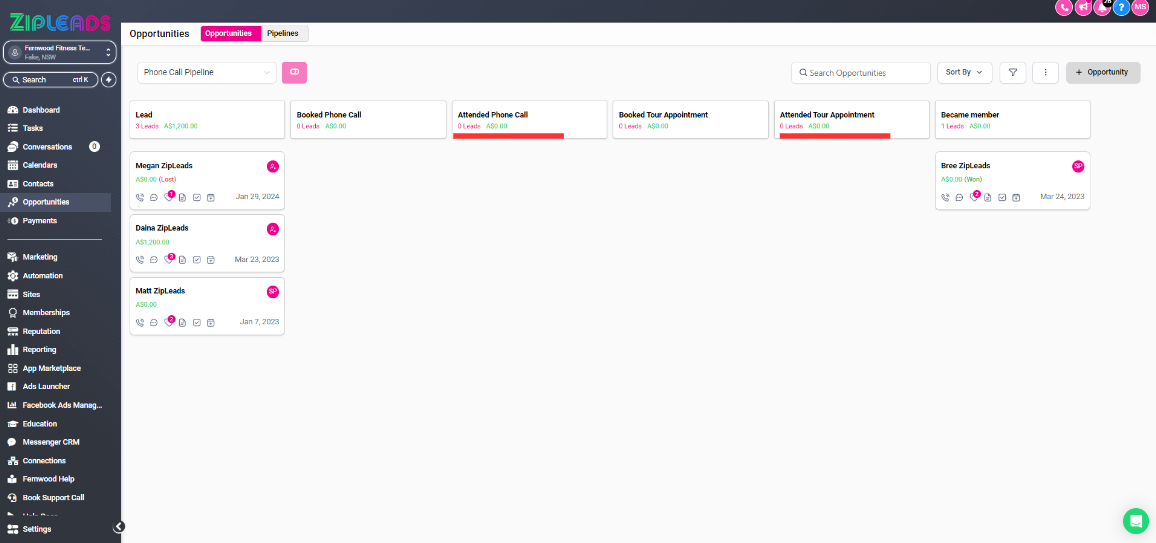Open the three-dot more options menu
Screen dimensions: 1156x543
pyautogui.click(x=1045, y=72)
